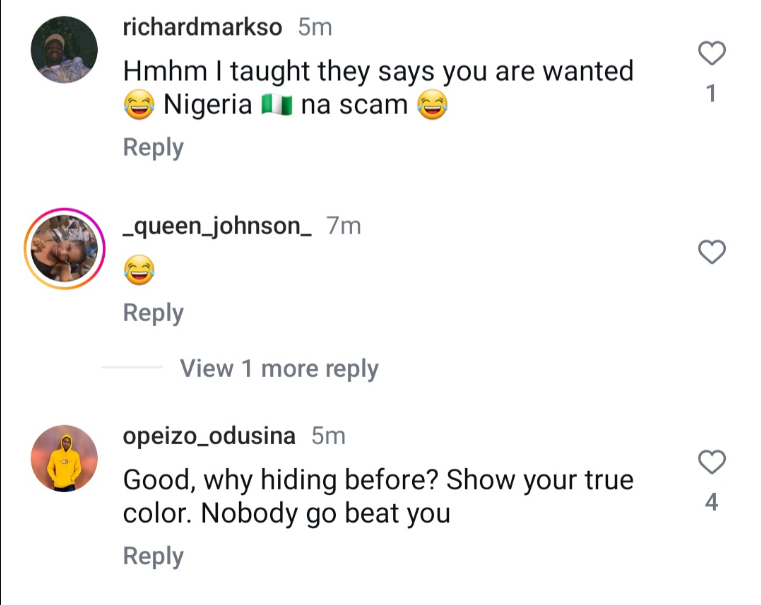Click the Nigeria flag emoji
The width and height of the screenshot is (761, 605).
pyautogui.click(x=276, y=105)
